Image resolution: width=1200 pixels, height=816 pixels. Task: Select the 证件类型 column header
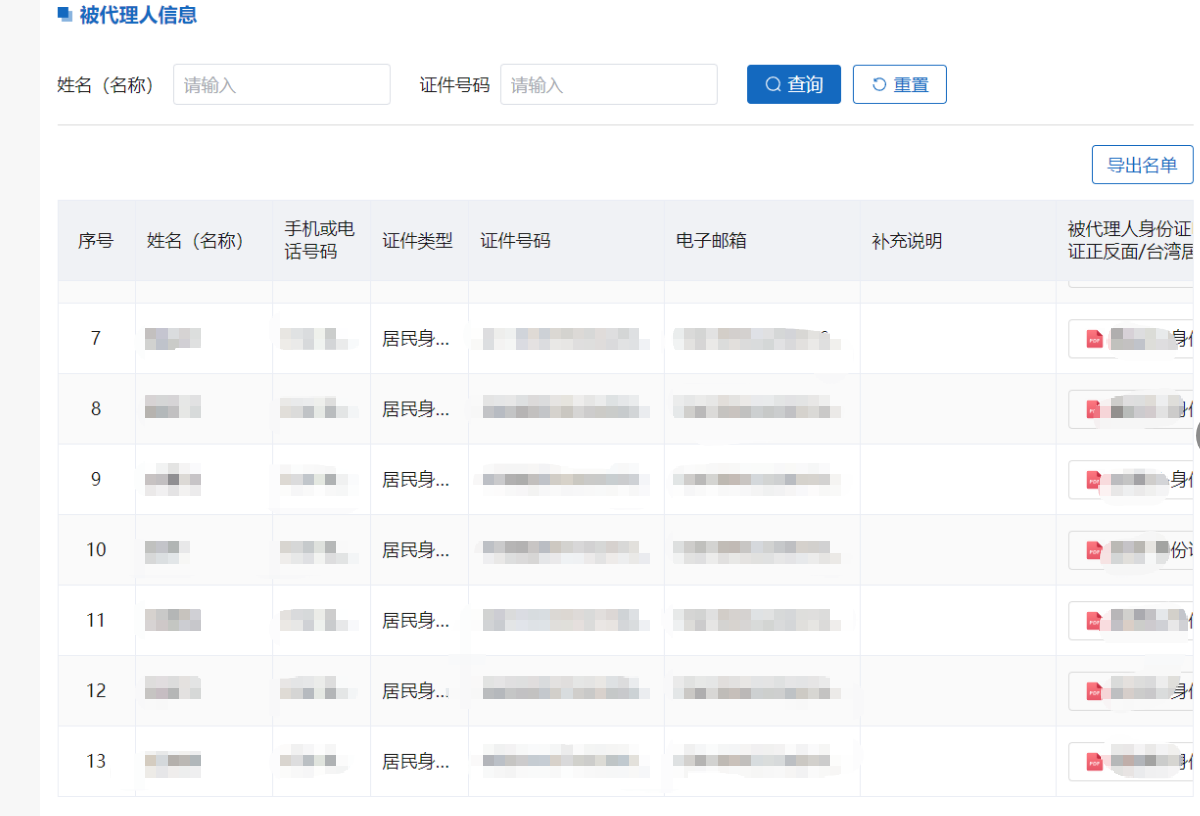tap(417, 241)
